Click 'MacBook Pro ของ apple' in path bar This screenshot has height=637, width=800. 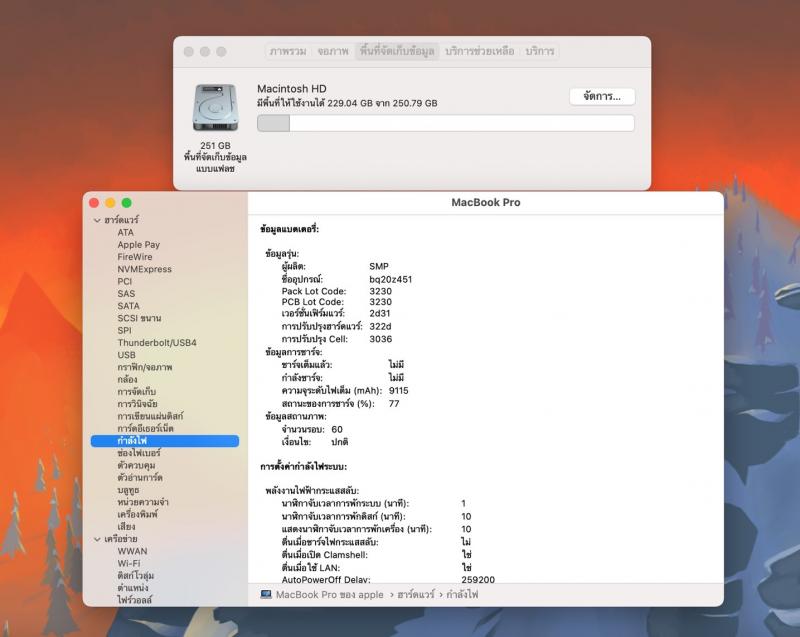[330, 595]
